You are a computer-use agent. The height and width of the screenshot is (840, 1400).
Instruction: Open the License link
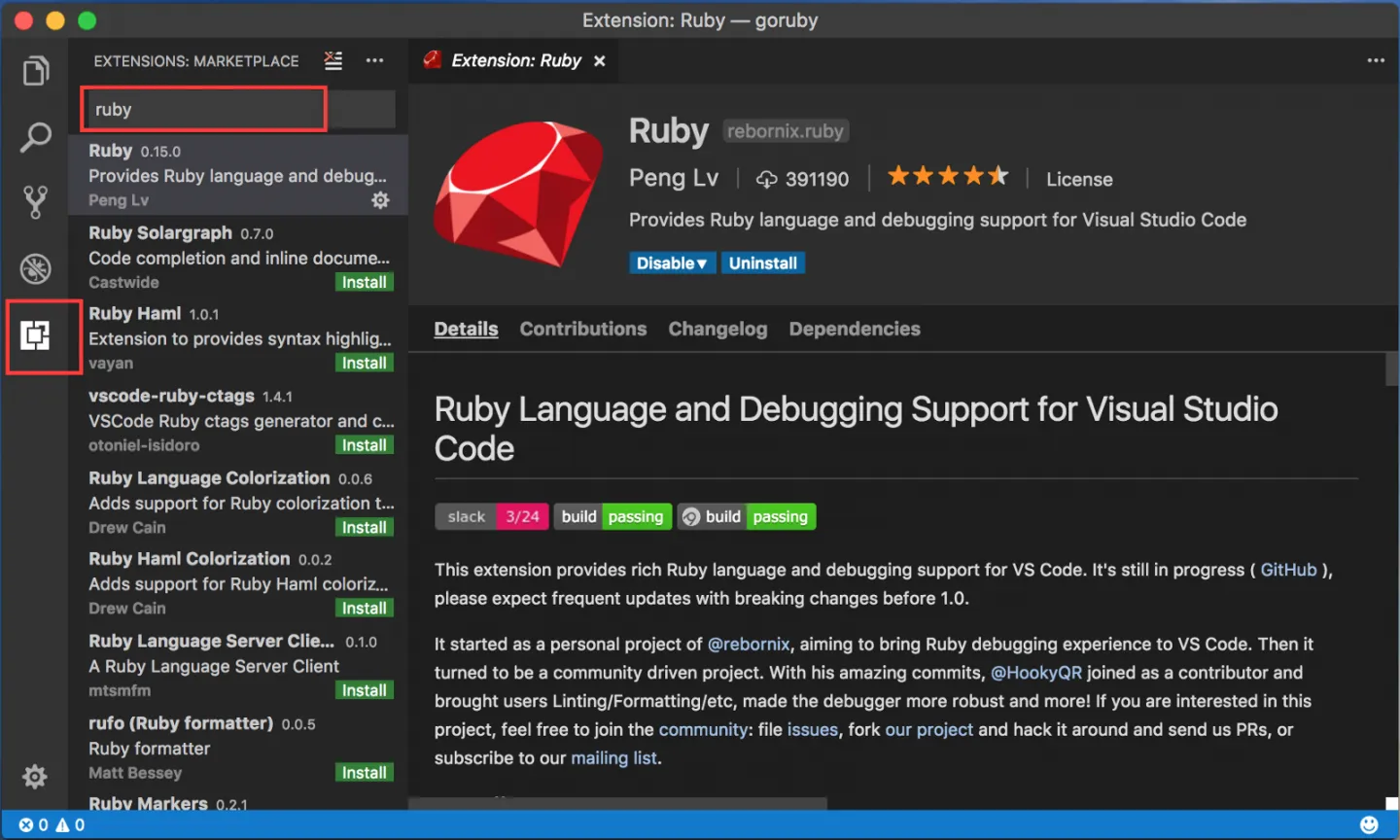tap(1079, 179)
